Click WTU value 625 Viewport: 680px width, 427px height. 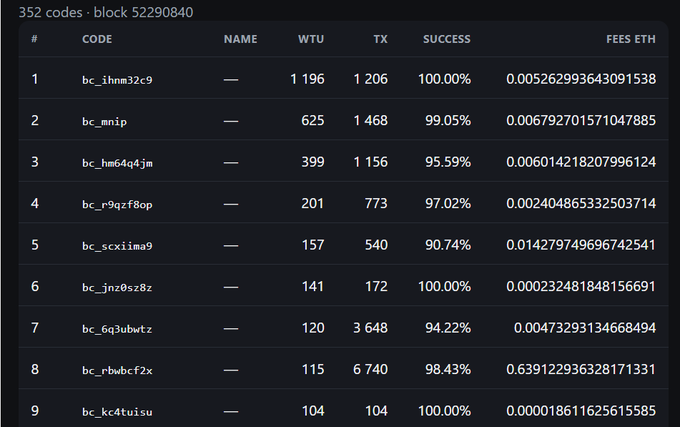[x=313, y=120]
